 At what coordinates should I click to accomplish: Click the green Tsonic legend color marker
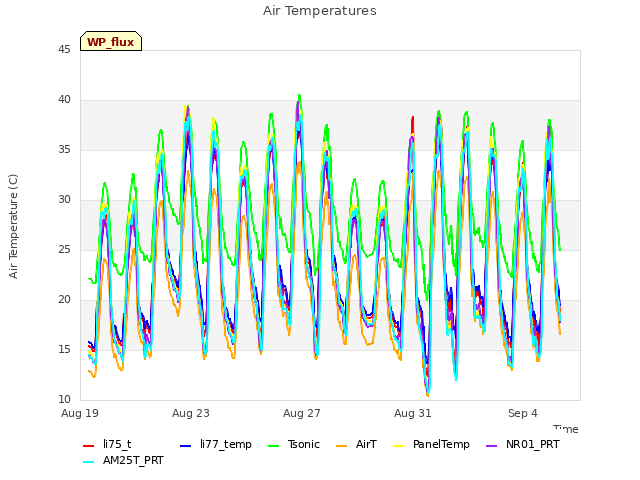point(273,445)
